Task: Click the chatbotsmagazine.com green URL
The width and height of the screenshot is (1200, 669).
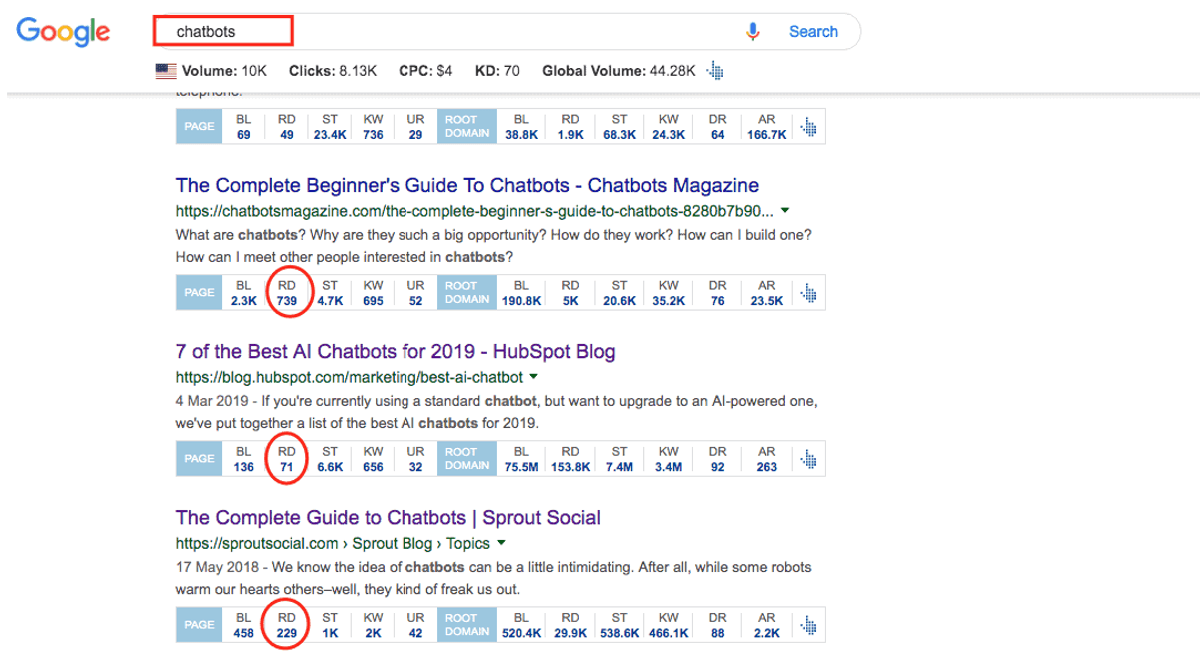Action: [x=474, y=211]
